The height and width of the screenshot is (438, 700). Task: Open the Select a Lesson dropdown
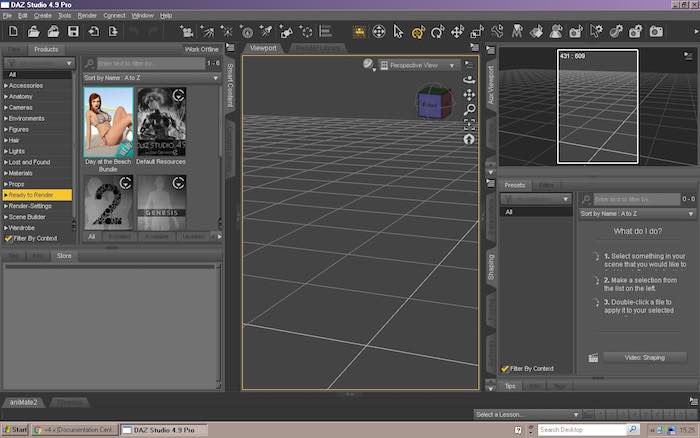pos(527,414)
